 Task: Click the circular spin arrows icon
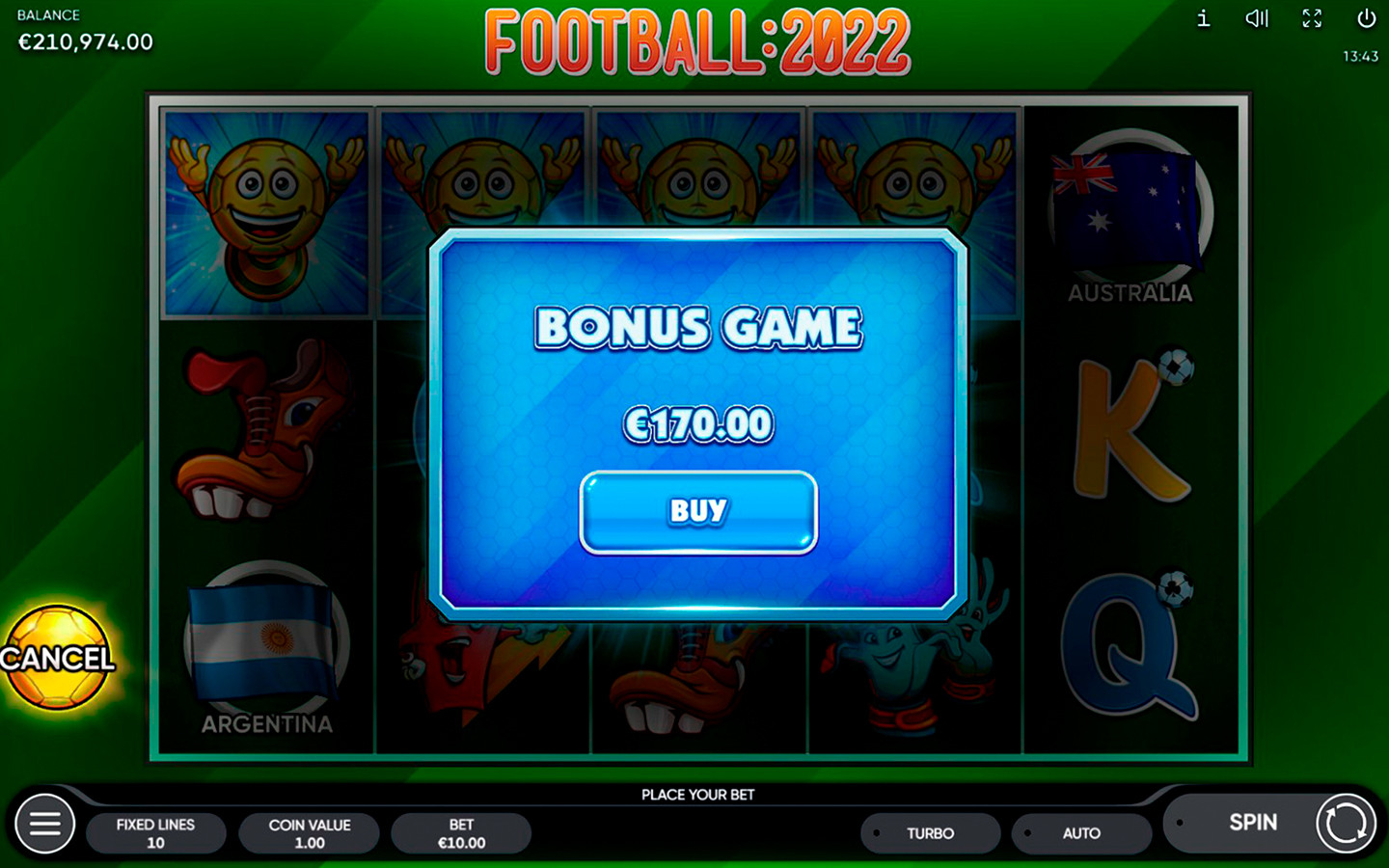point(1346,824)
